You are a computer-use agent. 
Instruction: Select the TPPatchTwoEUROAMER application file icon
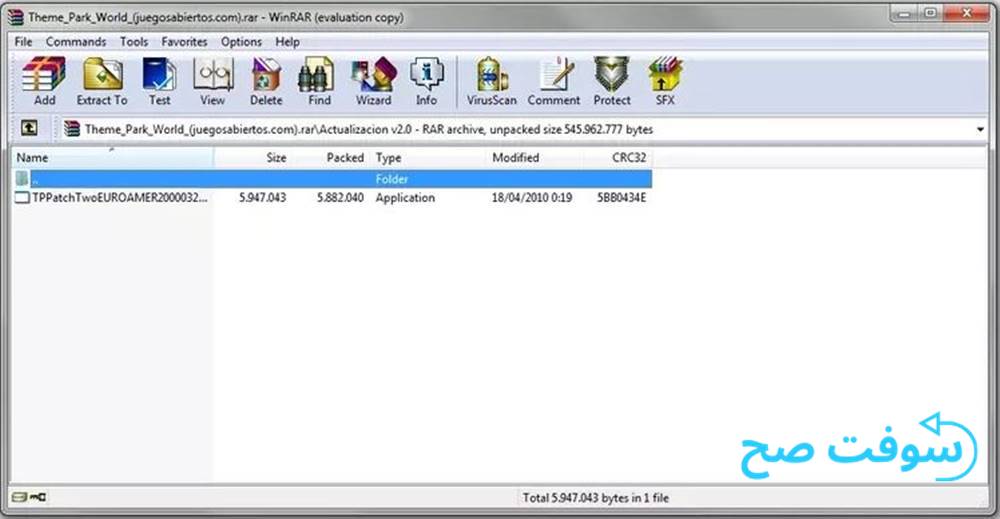point(22,198)
